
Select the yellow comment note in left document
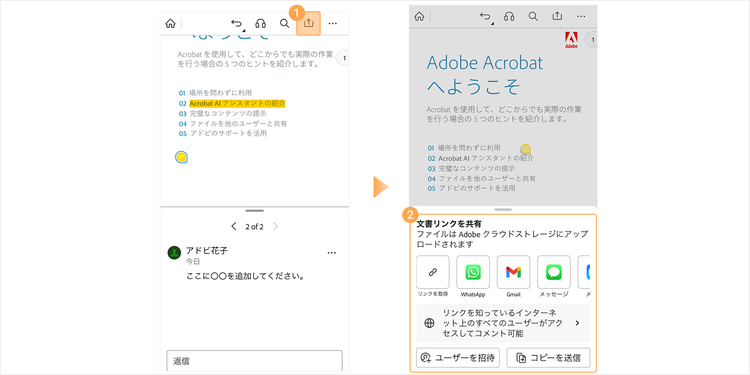coord(181,157)
